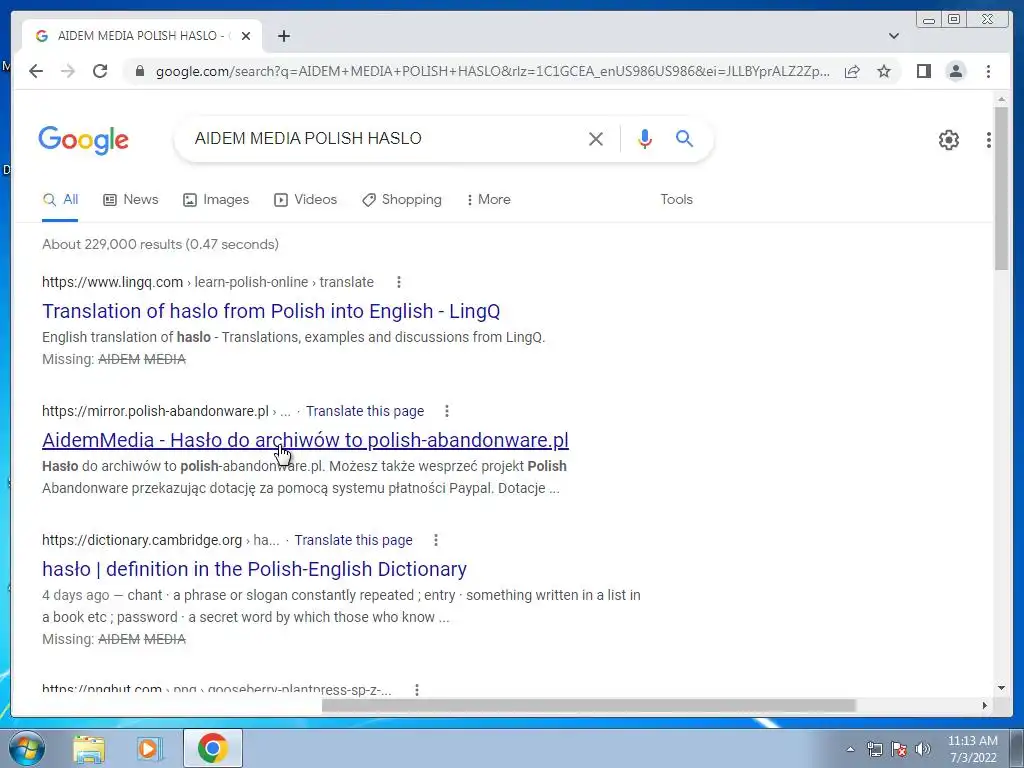Viewport: 1024px width, 768px height.
Task: Click the Google logo
Action: 84,140
